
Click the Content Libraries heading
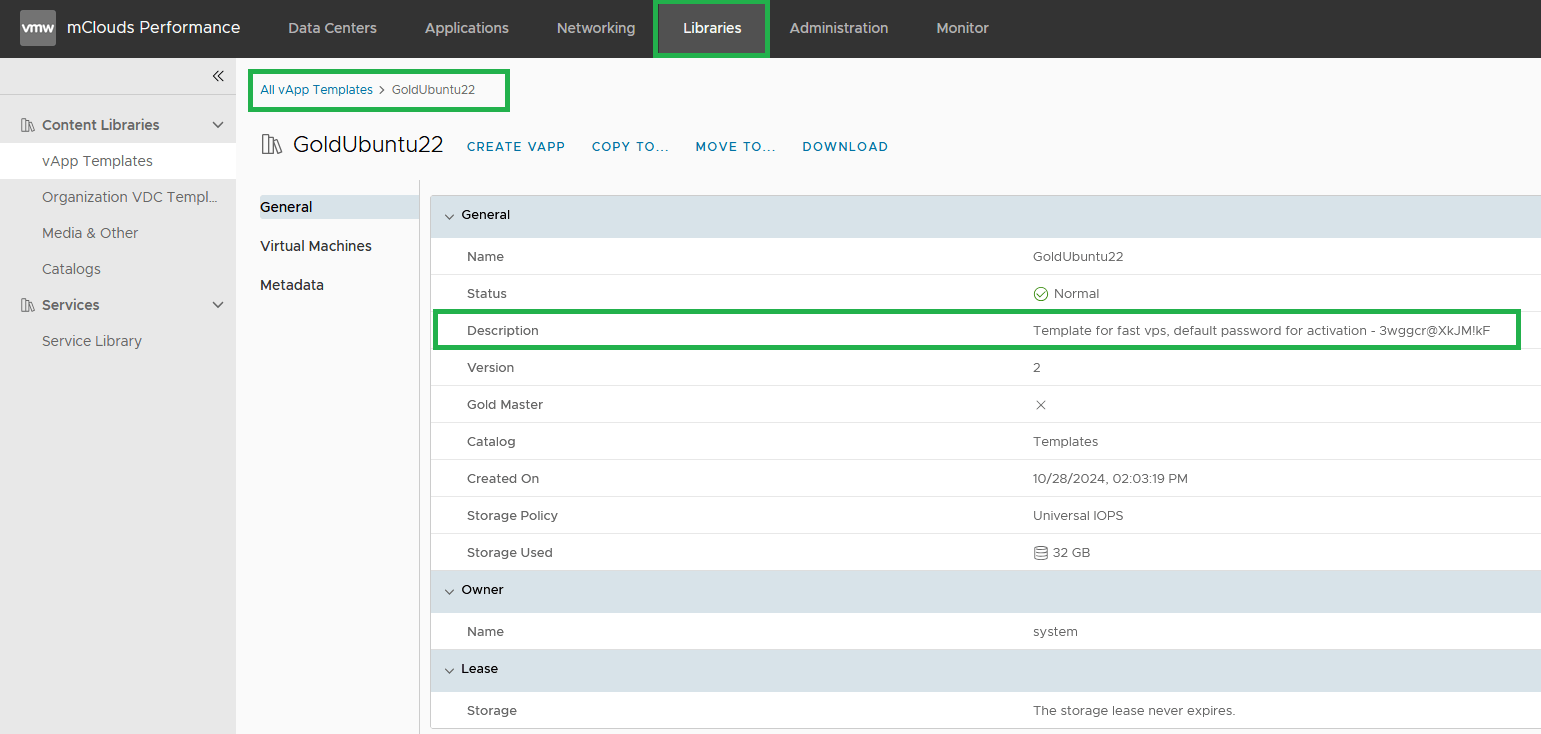[x=100, y=125]
